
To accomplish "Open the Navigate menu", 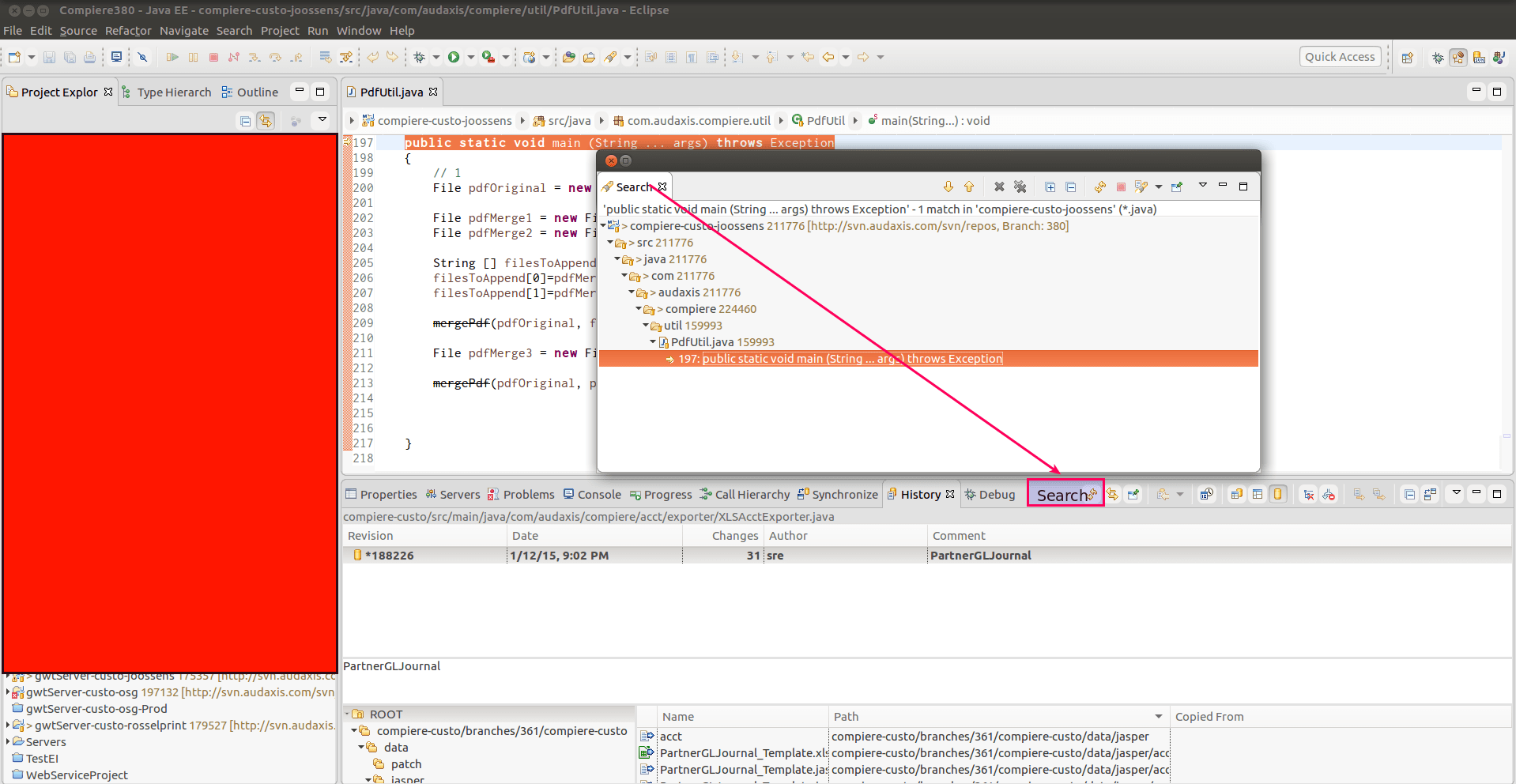I will tap(184, 31).
